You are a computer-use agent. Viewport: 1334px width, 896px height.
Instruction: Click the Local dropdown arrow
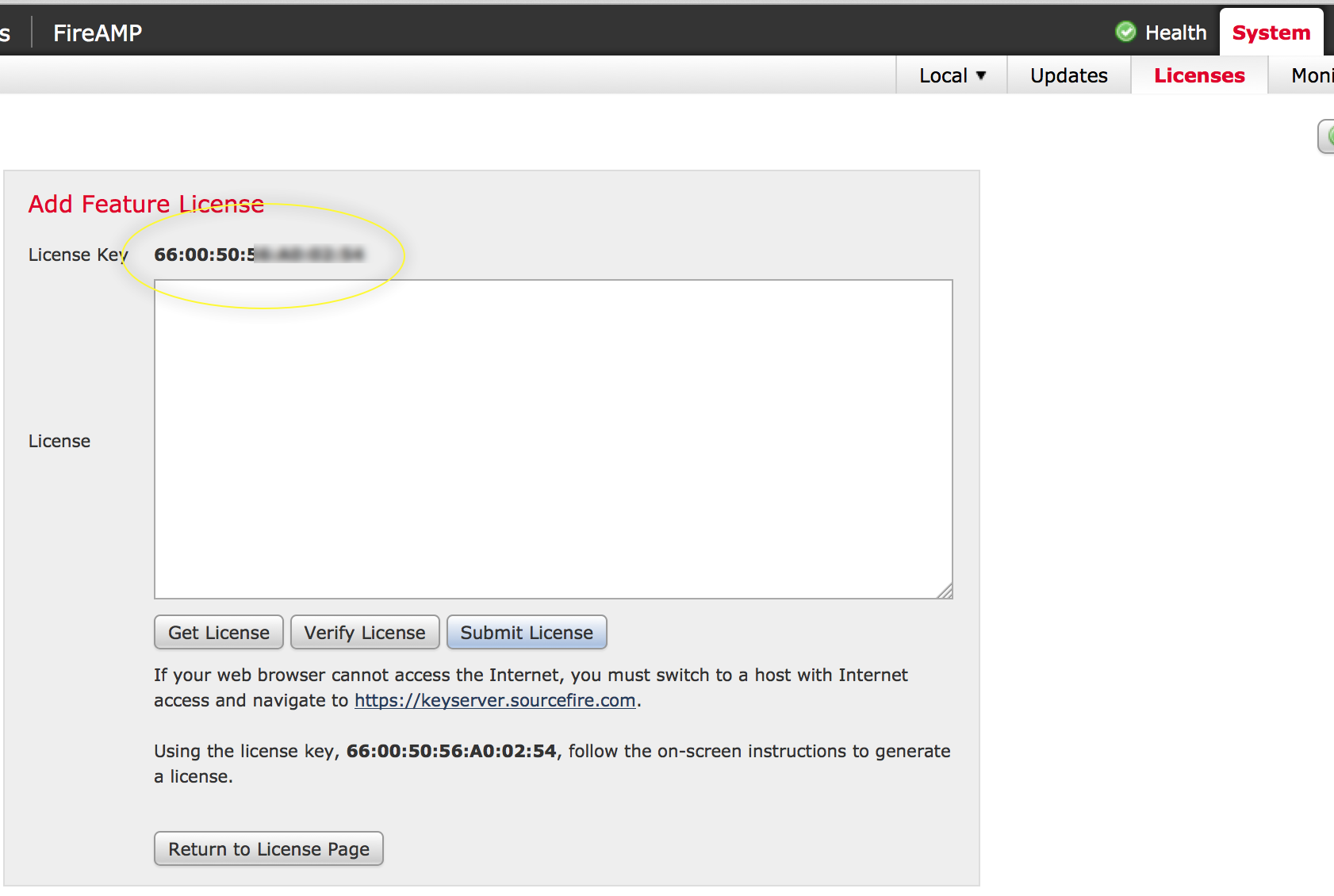981,75
